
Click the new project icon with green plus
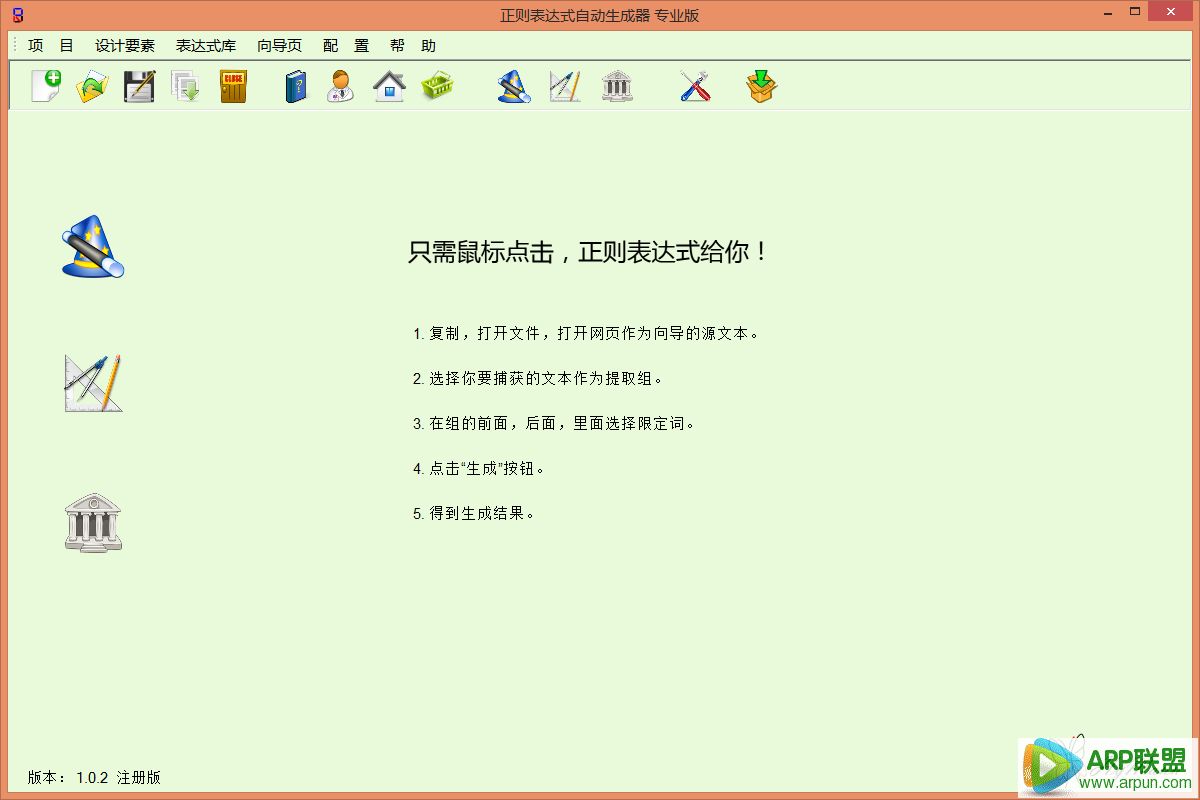(x=46, y=86)
